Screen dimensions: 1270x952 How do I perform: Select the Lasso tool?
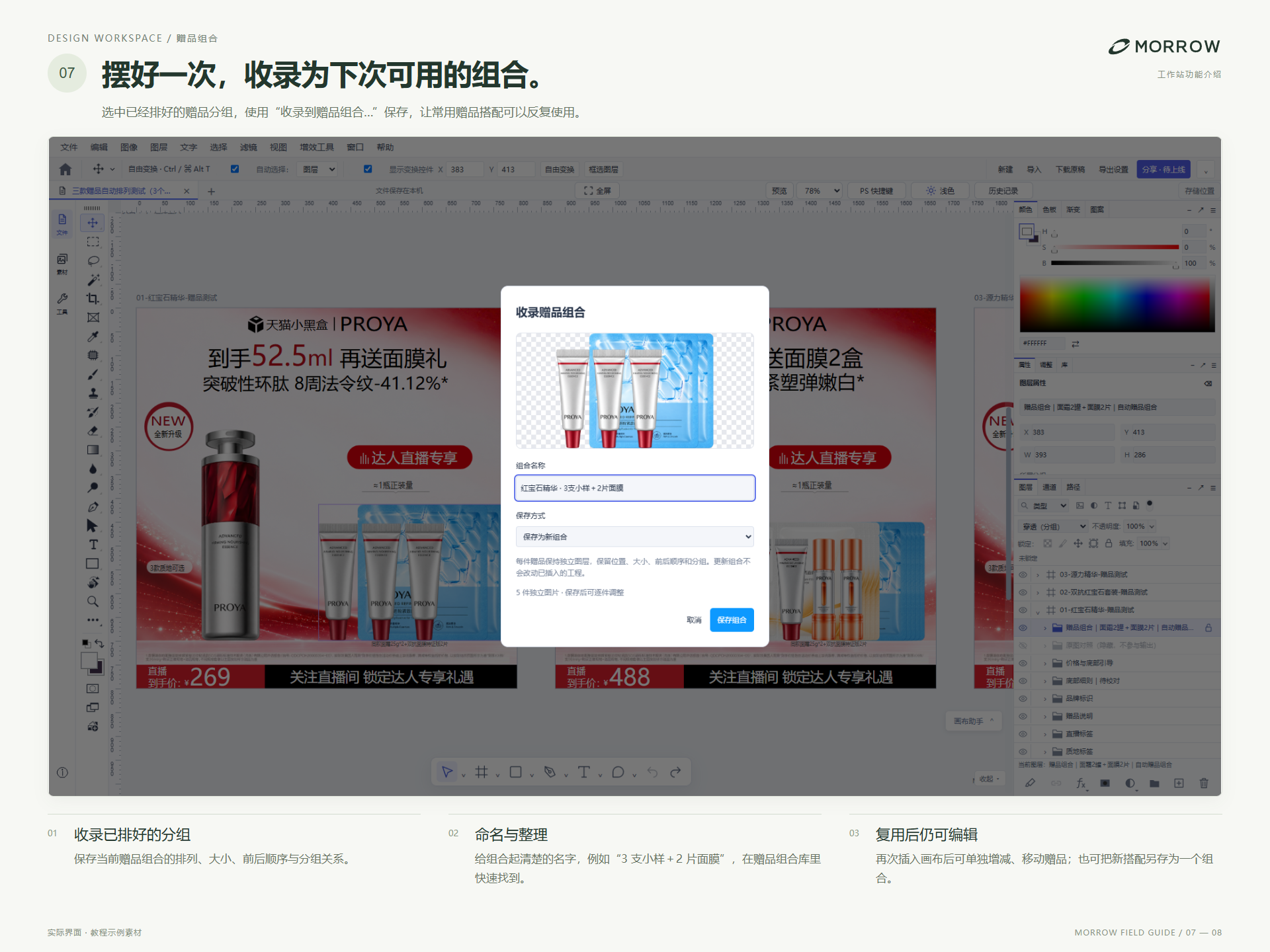pos(93,260)
